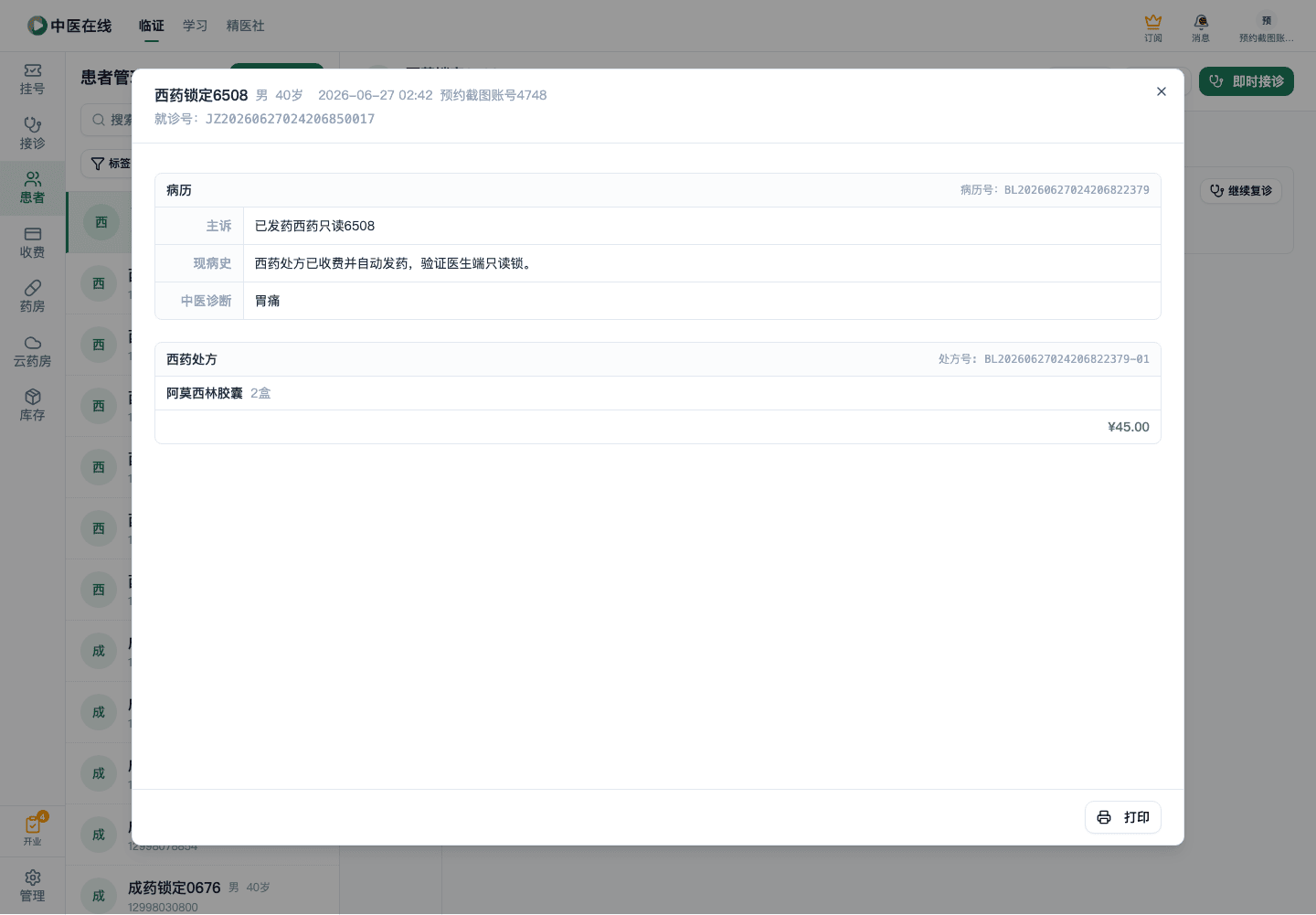Click 就诊号 JZ20260627024206850017
The height and width of the screenshot is (915, 1316).
click(x=265, y=119)
